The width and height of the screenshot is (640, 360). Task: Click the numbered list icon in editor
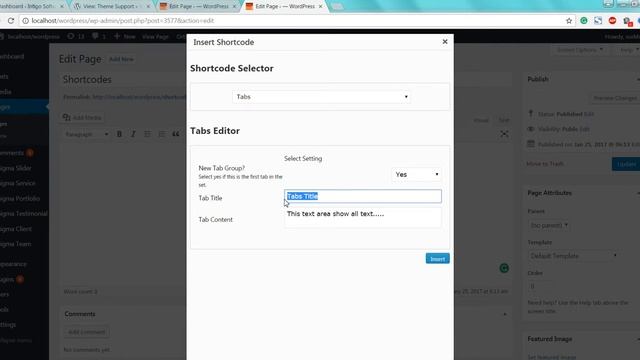pos(162,134)
